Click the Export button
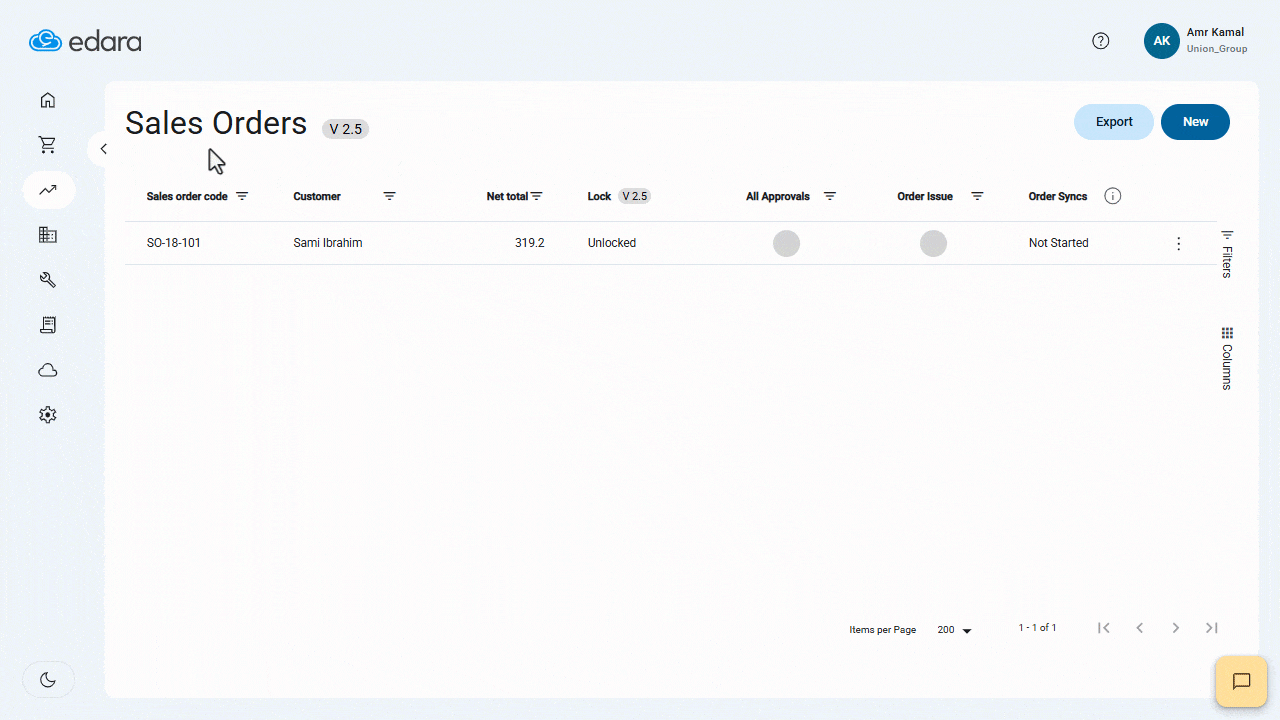This screenshot has height=720, width=1280. tap(1113, 121)
